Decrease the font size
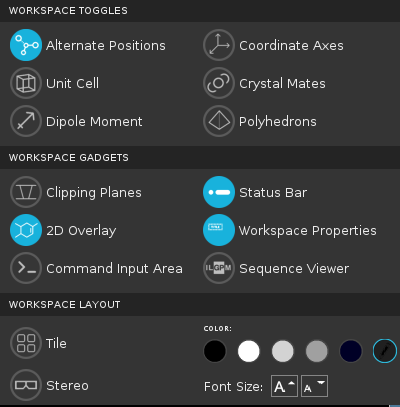This screenshot has width=400, height=407. point(314,386)
